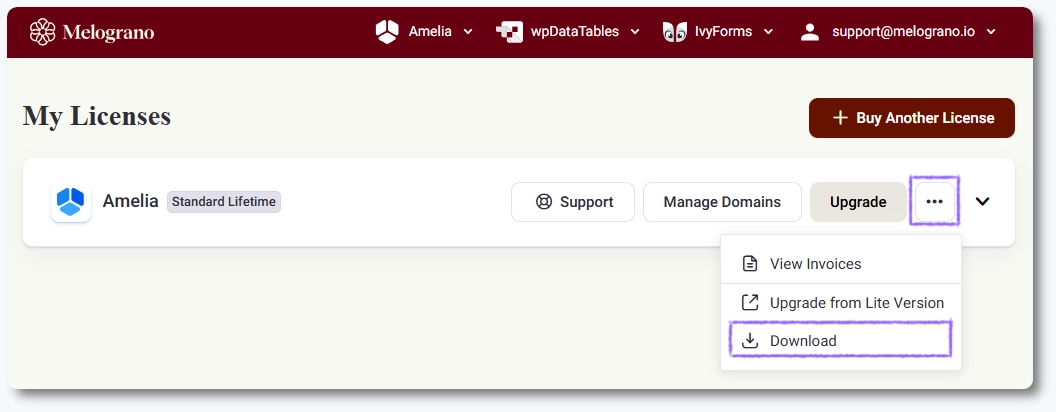Expand the support@melograno.io account menu
This screenshot has width=1056, height=412.
pos(991,32)
